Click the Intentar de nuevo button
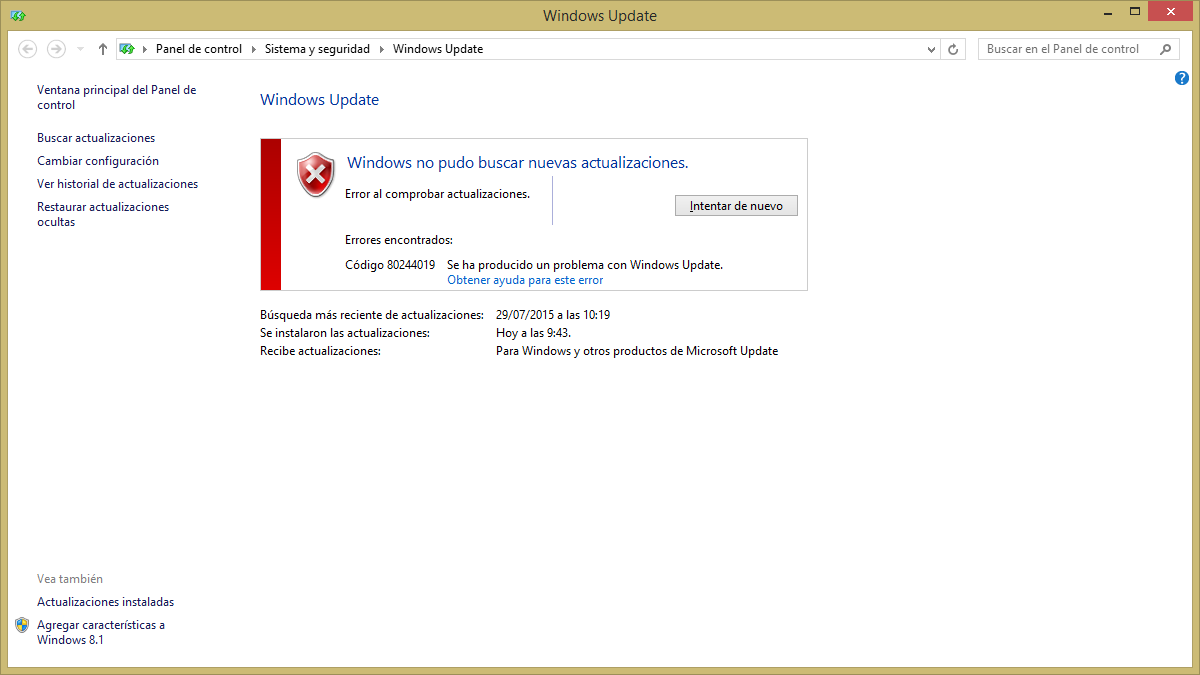Image resolution: width=1200 pixels, height=675 pixels. pyautogui.click(x=737, y=205)
